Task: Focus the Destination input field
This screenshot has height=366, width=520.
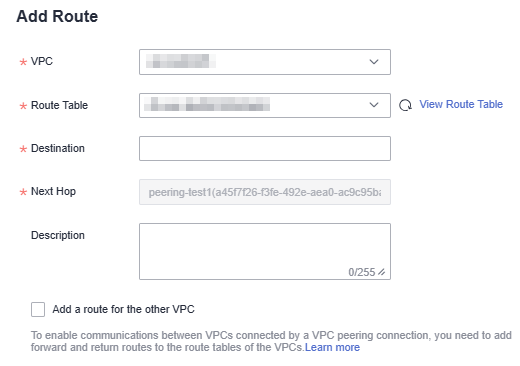Action: point(265,148)
